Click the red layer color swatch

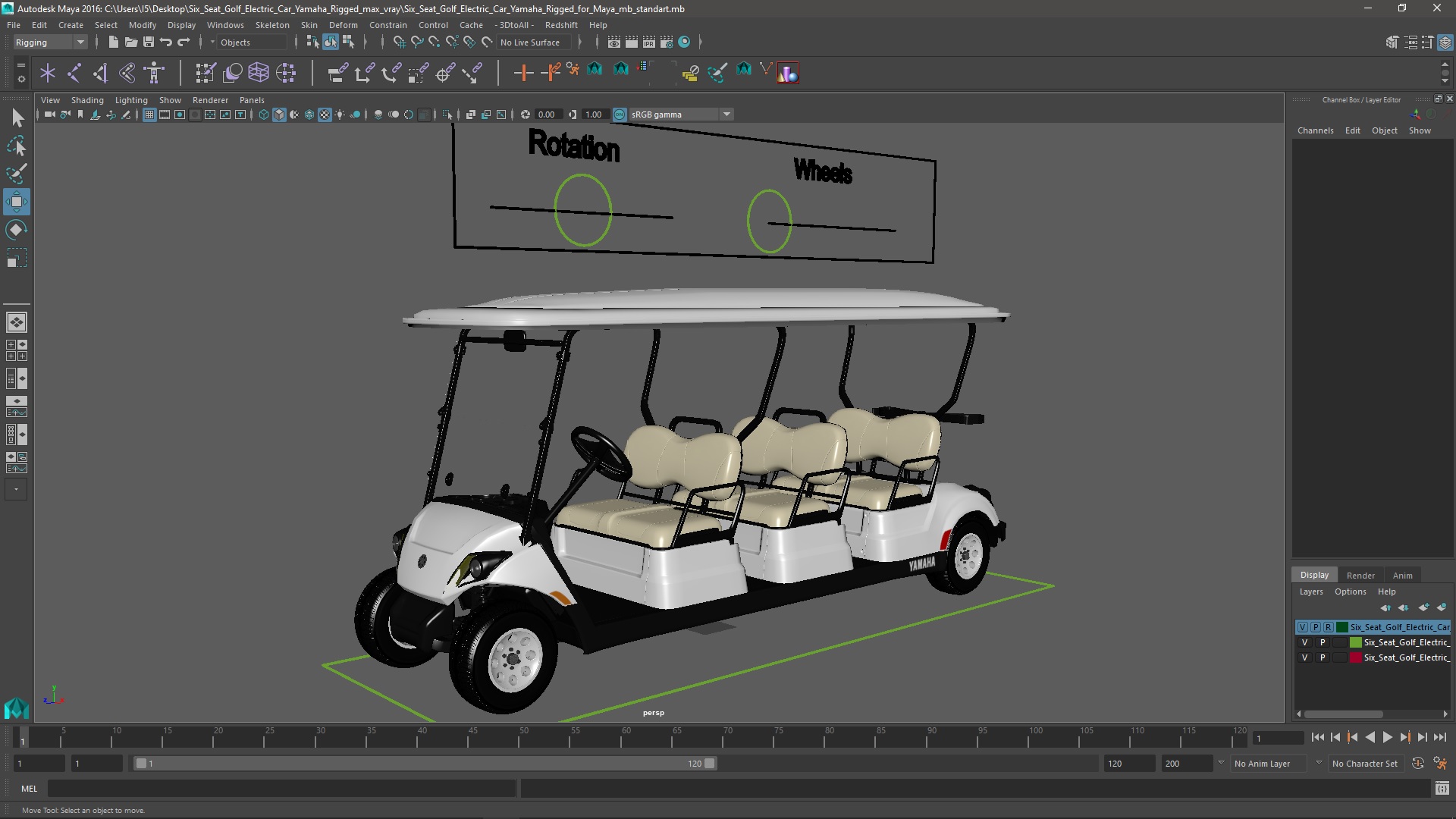(x=1355, y=657)
